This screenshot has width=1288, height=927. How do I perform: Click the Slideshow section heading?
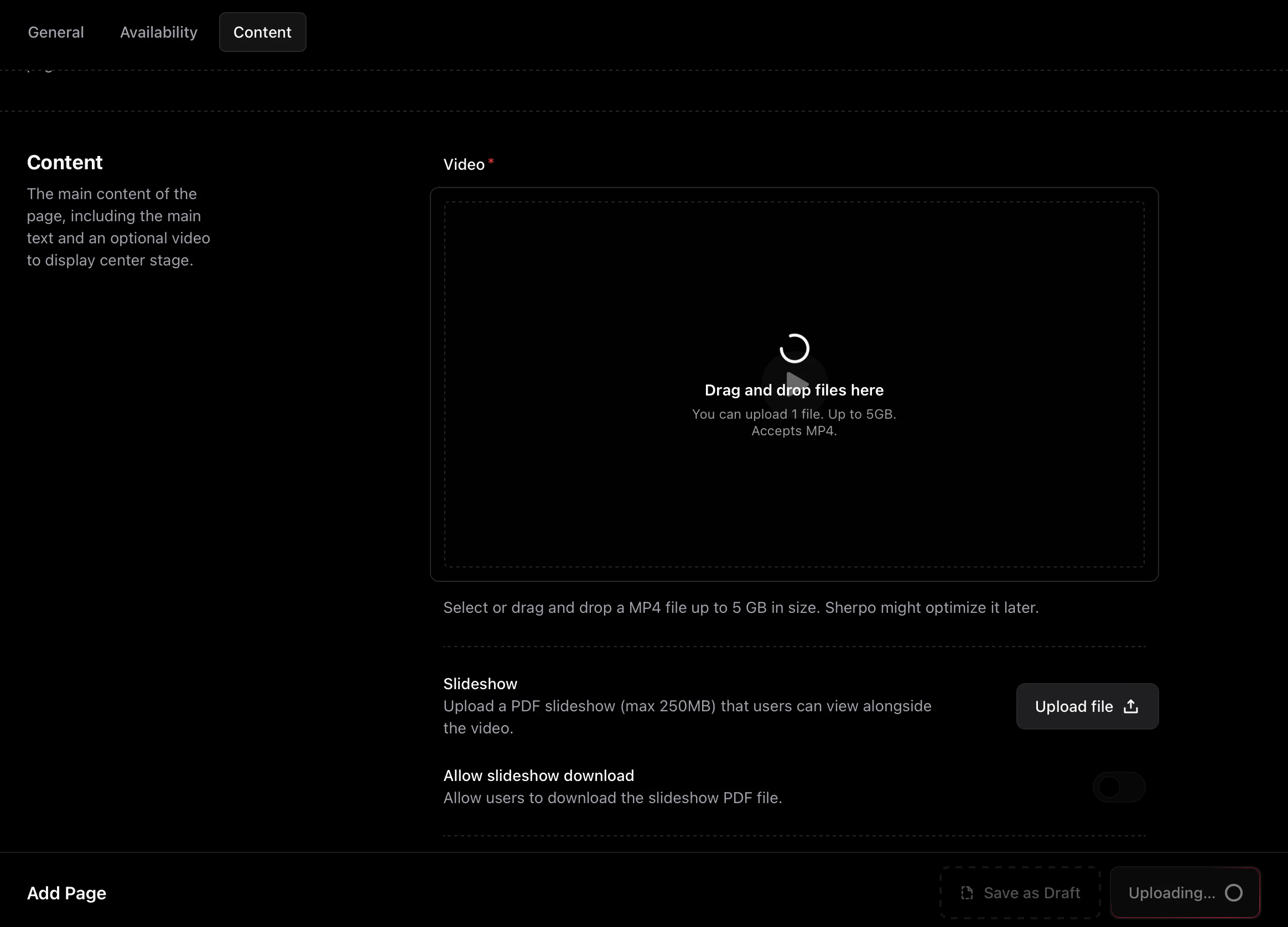click(x=480, y=684)
